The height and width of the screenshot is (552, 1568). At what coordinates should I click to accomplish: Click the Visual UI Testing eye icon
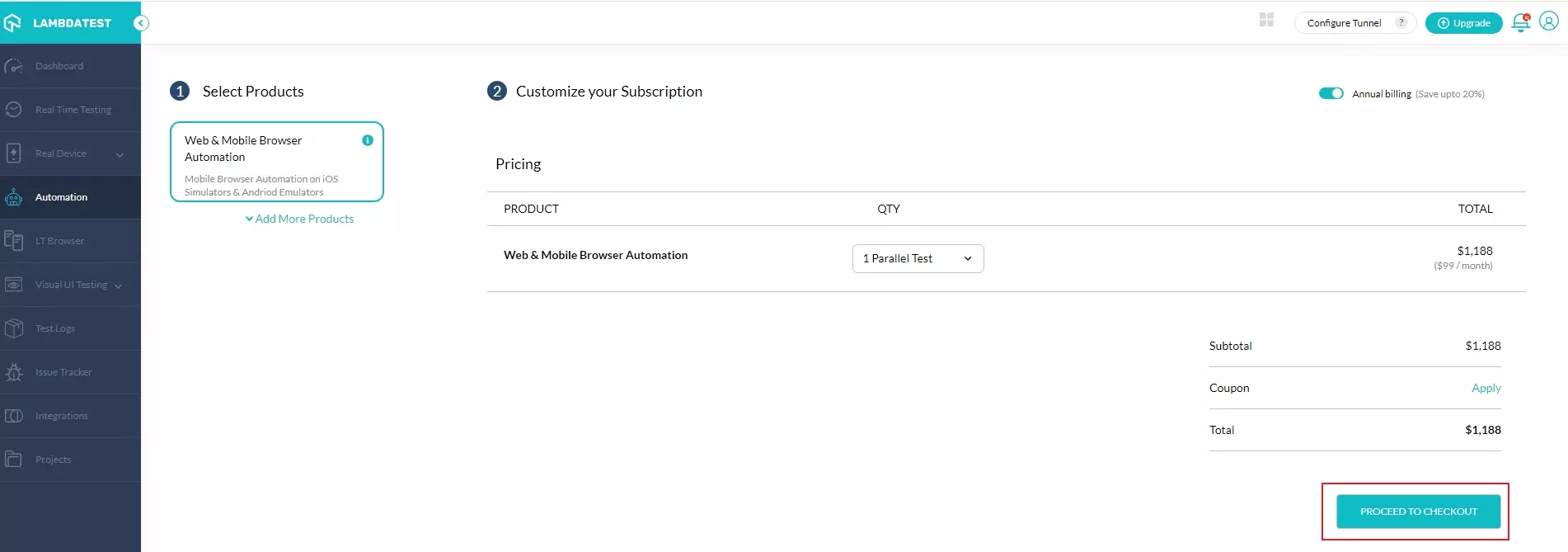click(13, 285)
